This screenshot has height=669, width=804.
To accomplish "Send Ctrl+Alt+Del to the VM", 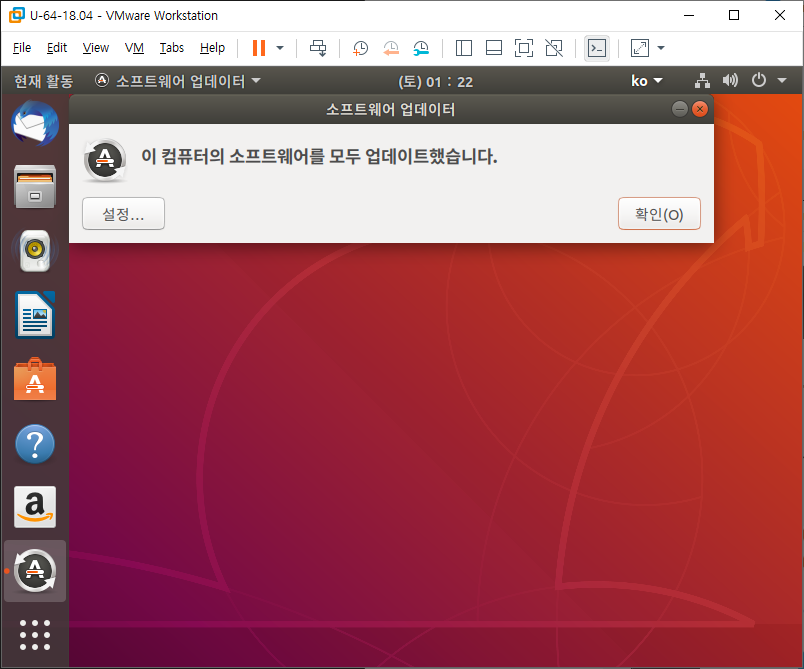I will pos(318,48).
